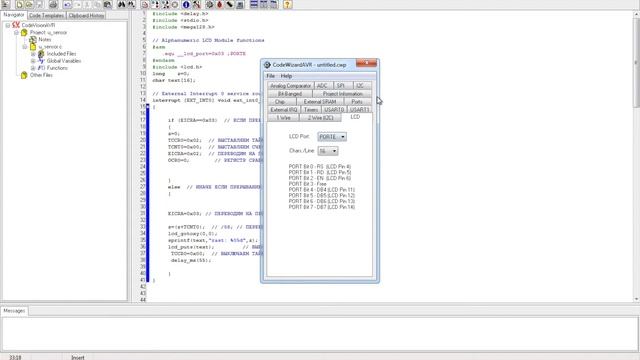The image size is (640, 360).
Task: Open the Ports tab
Action: tap(357, 102)
